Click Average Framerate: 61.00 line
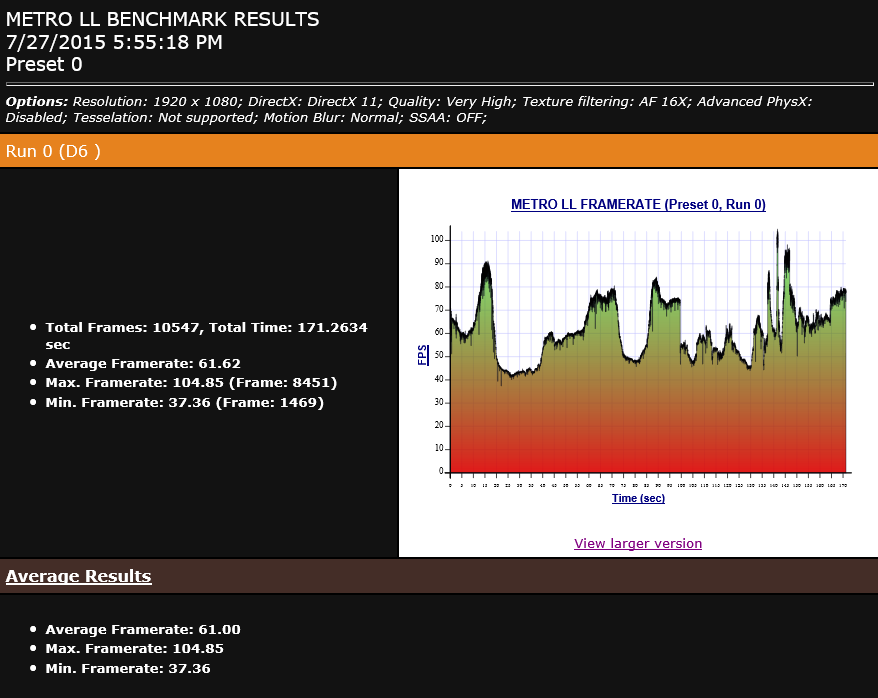The image size is (878, 698). click(x=143, y=629)
